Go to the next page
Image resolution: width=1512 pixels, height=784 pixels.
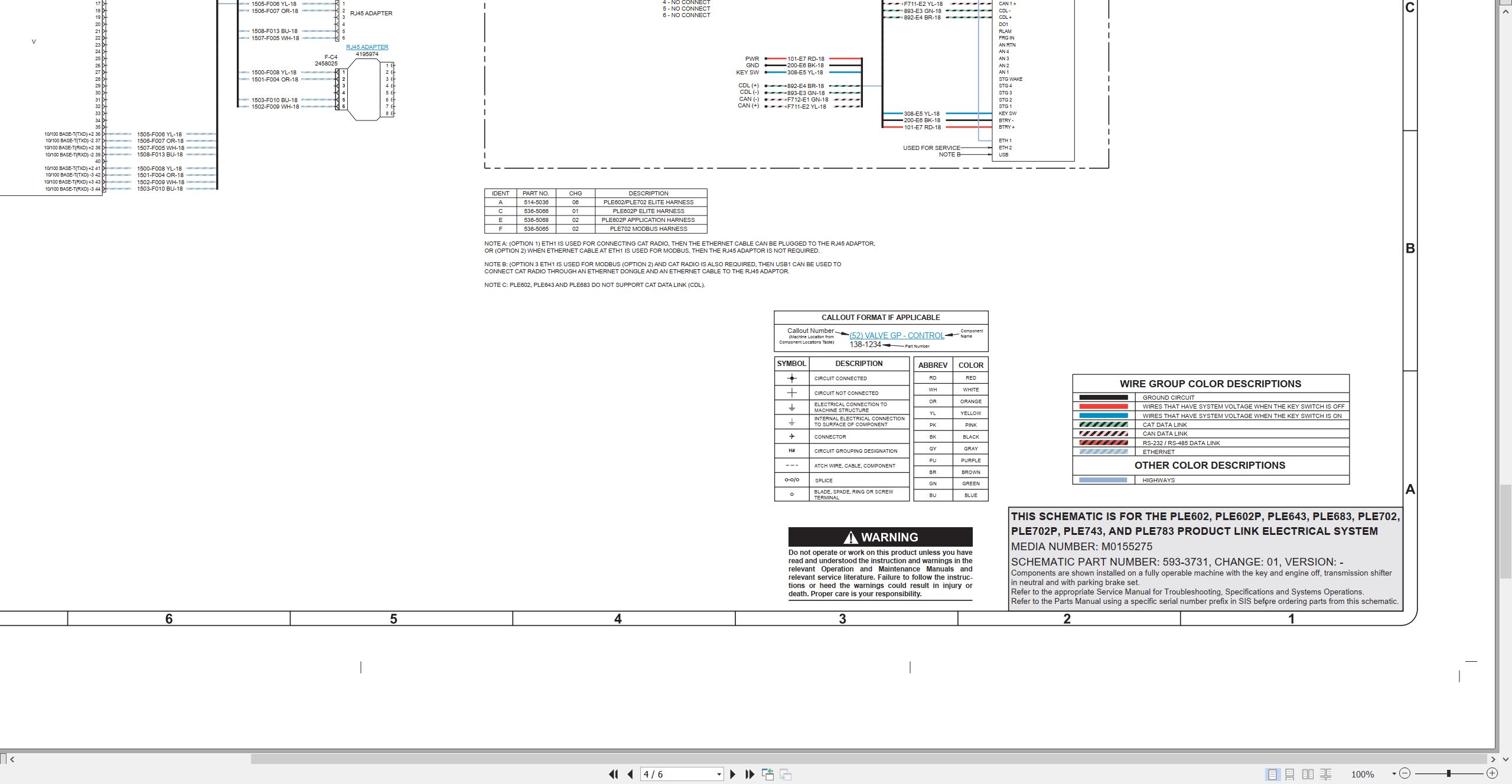click(x=733, y=774)
